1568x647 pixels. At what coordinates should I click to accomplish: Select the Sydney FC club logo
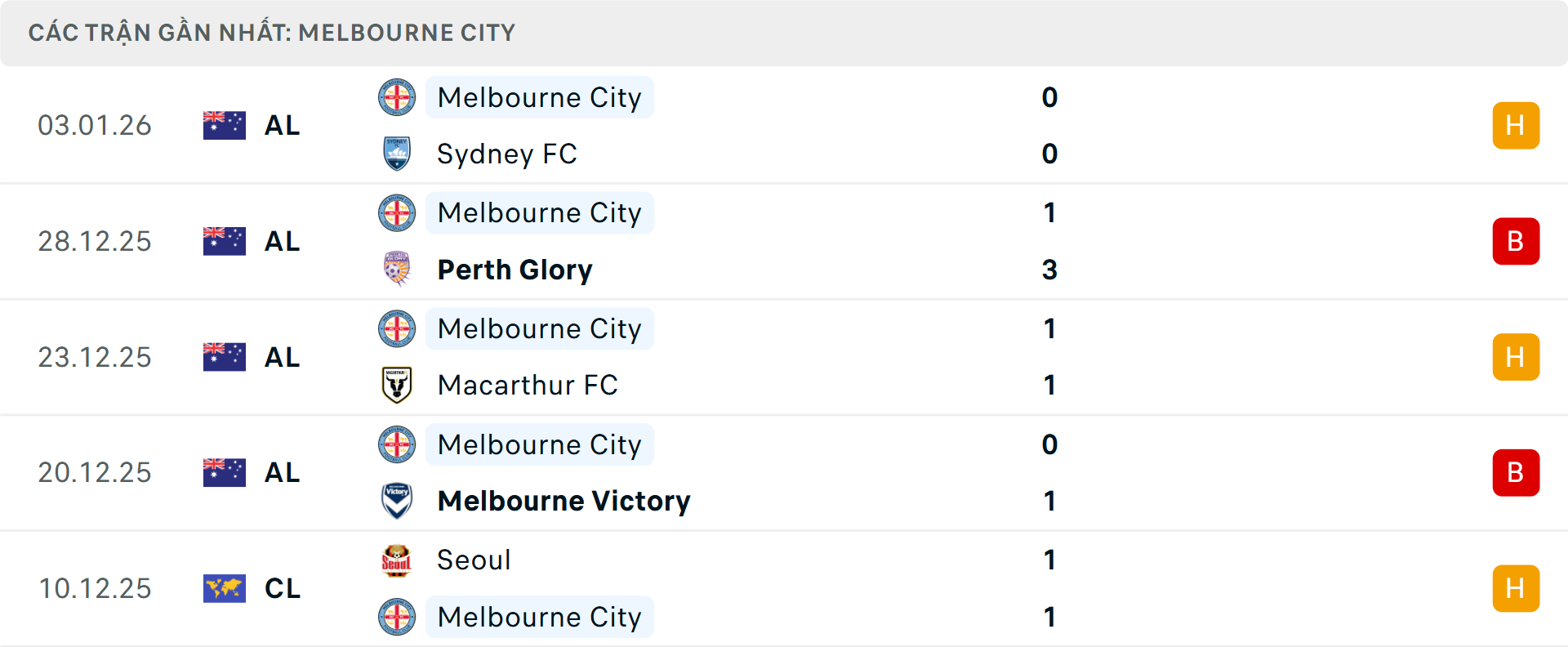397,154
